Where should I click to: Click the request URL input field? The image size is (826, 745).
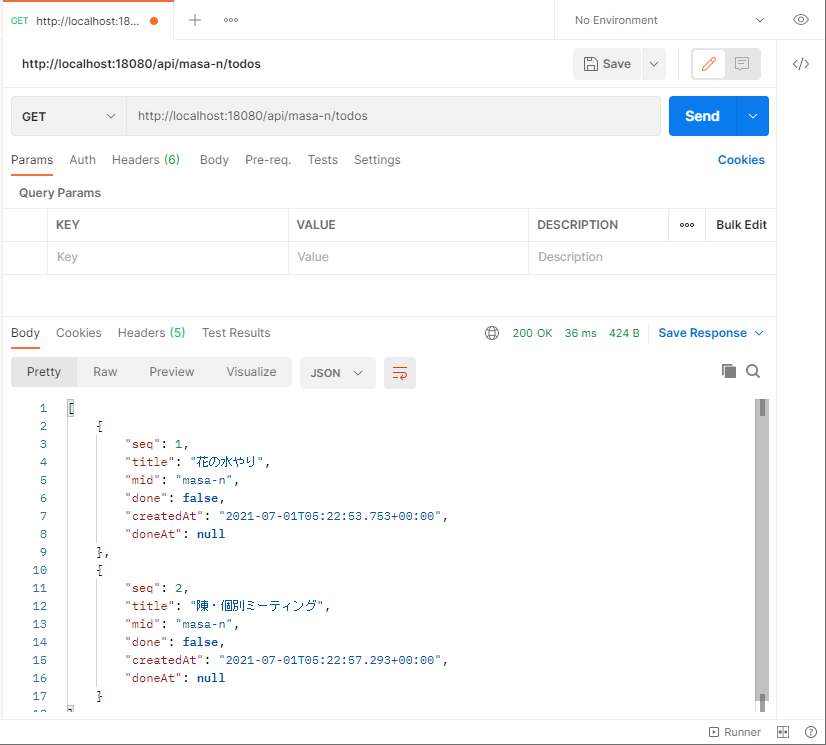(393, 116)
